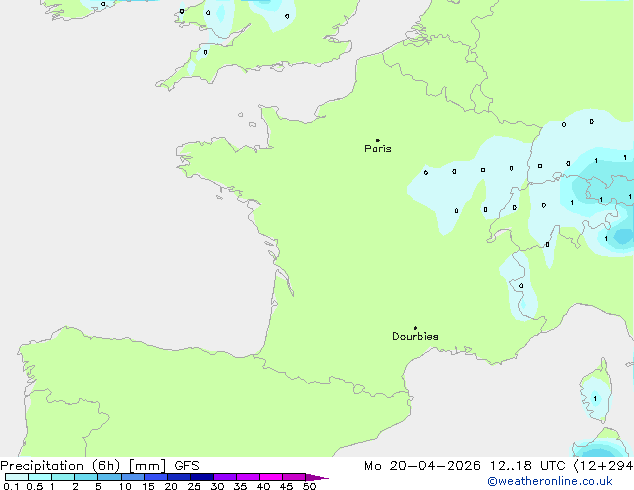Select the Paris location dot
634x490 pixels.
tap(378, 140)
